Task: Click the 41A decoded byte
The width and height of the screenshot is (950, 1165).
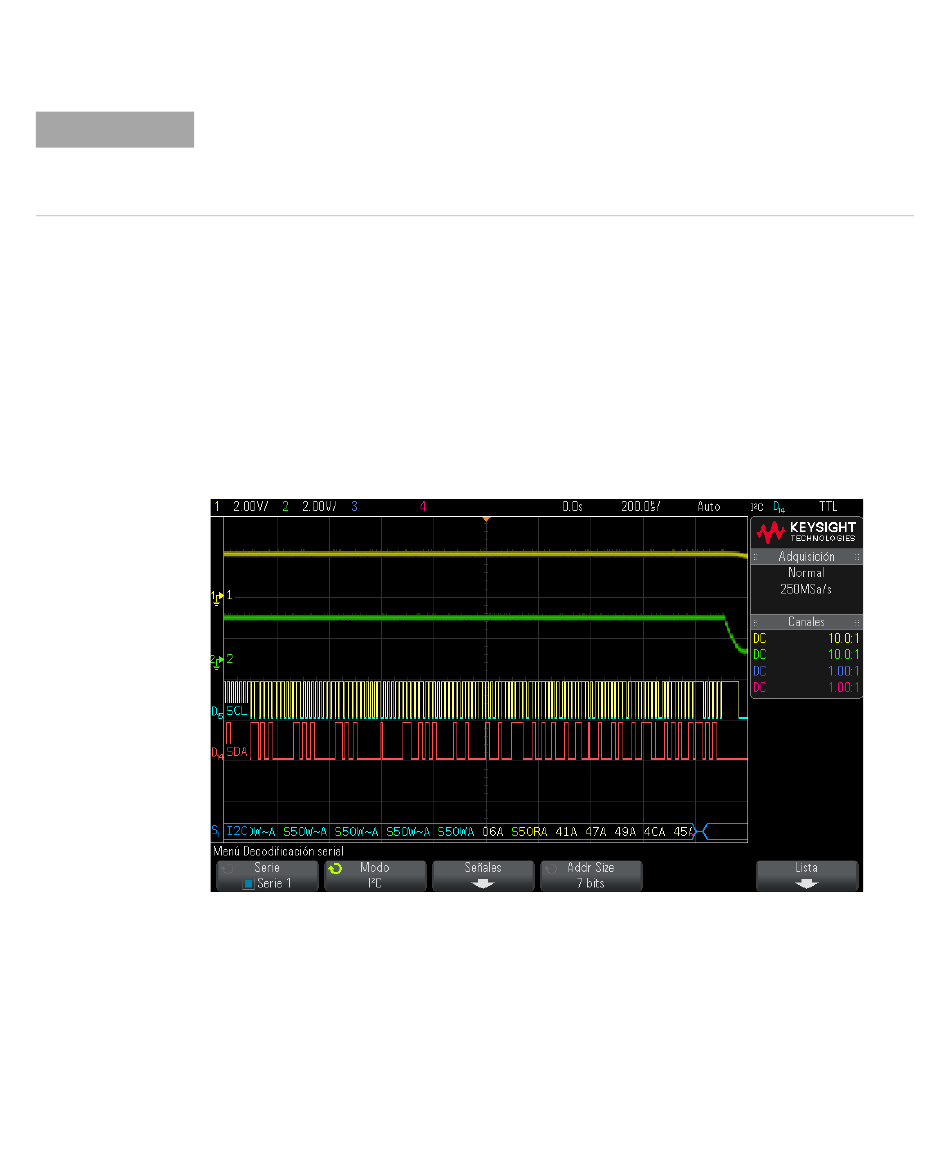Action: pyautogui.click(x=566, y=832)
